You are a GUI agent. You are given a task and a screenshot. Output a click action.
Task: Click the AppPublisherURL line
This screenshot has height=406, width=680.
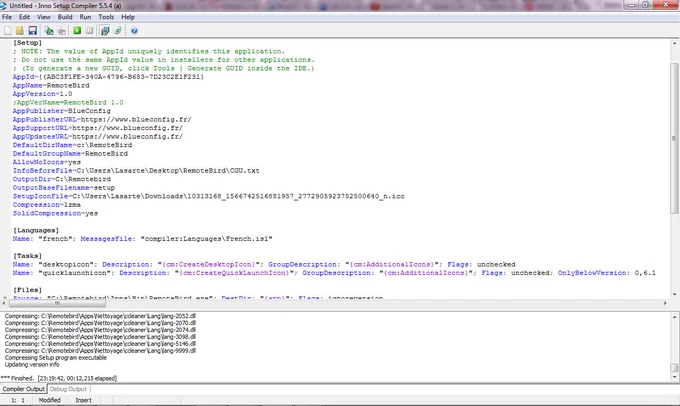click(102, 119)
